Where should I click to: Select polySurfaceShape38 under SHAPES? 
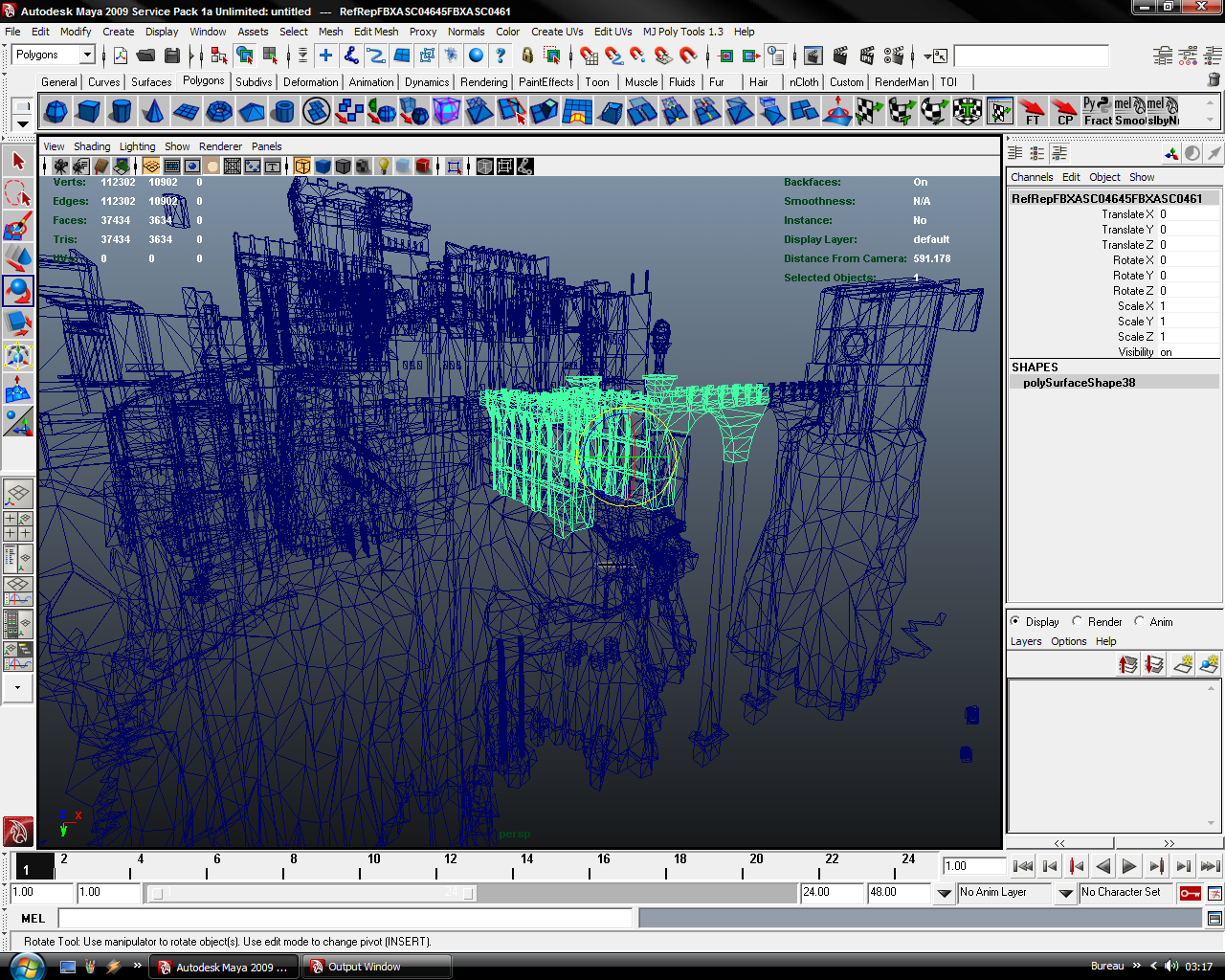[x=1079, y=383]
